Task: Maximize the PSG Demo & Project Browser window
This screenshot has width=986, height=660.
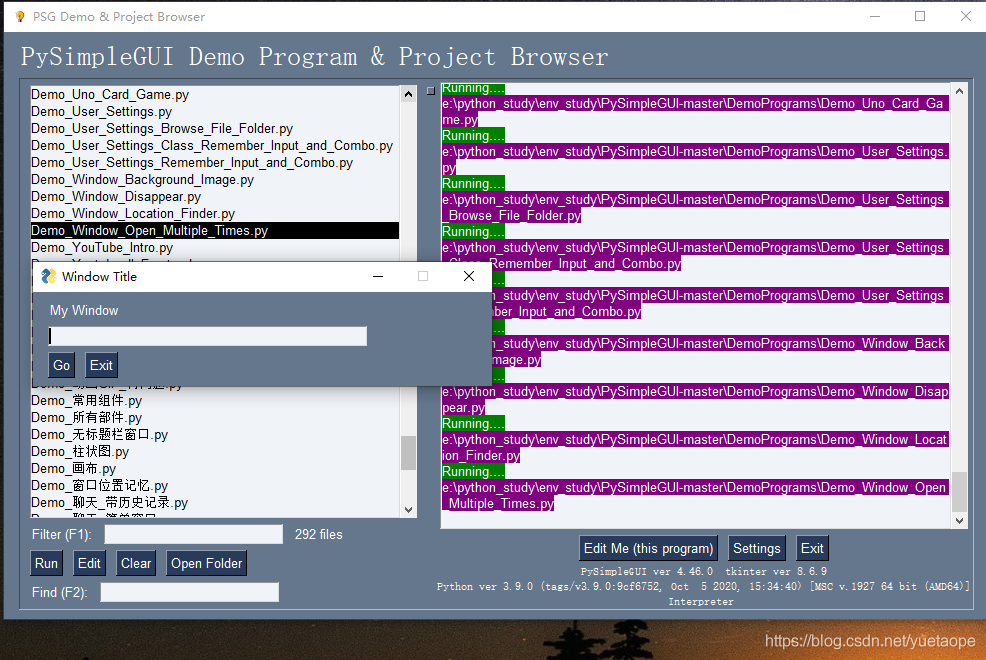Action: coord(920,16)
